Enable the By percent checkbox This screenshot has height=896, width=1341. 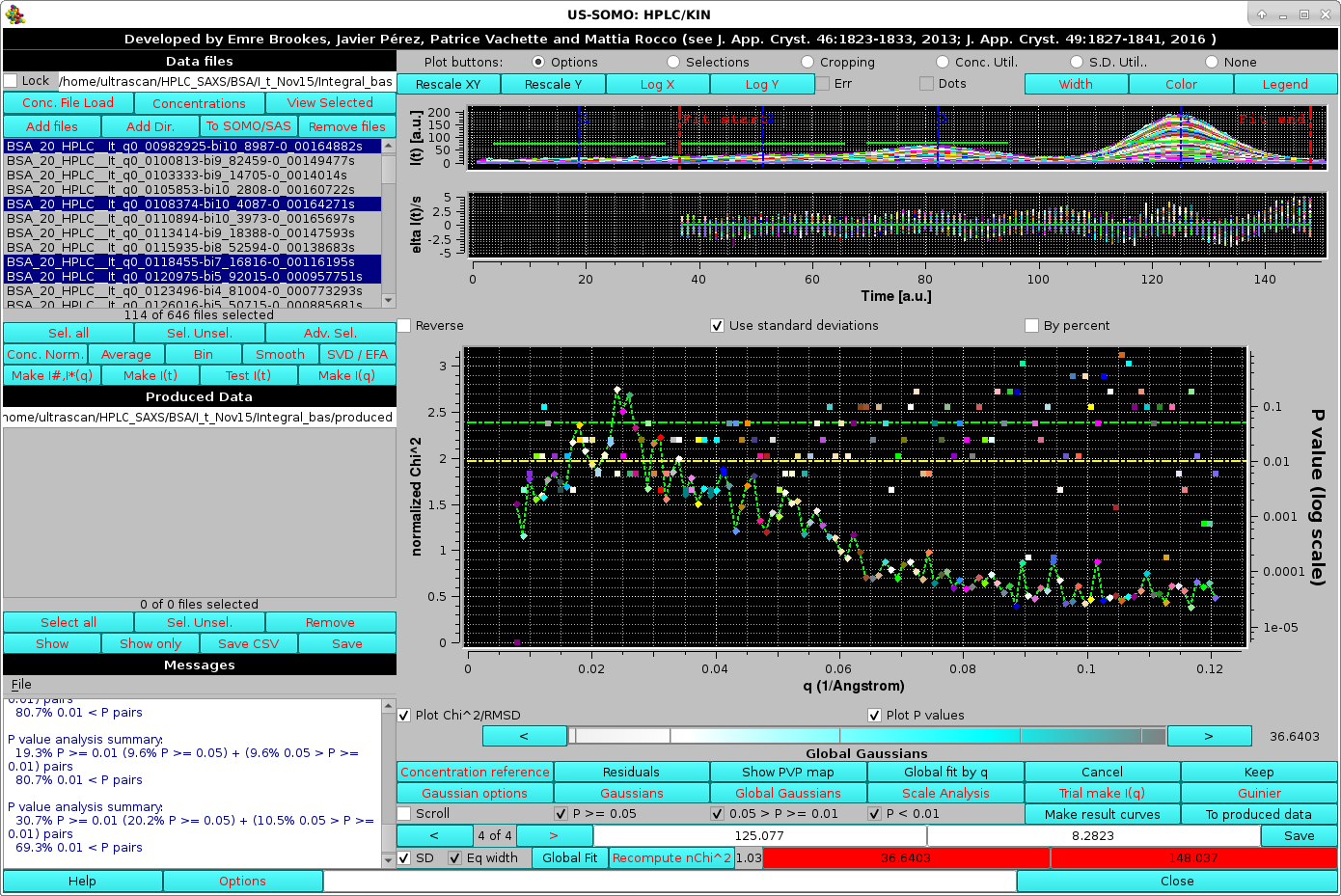(1031, 325)
